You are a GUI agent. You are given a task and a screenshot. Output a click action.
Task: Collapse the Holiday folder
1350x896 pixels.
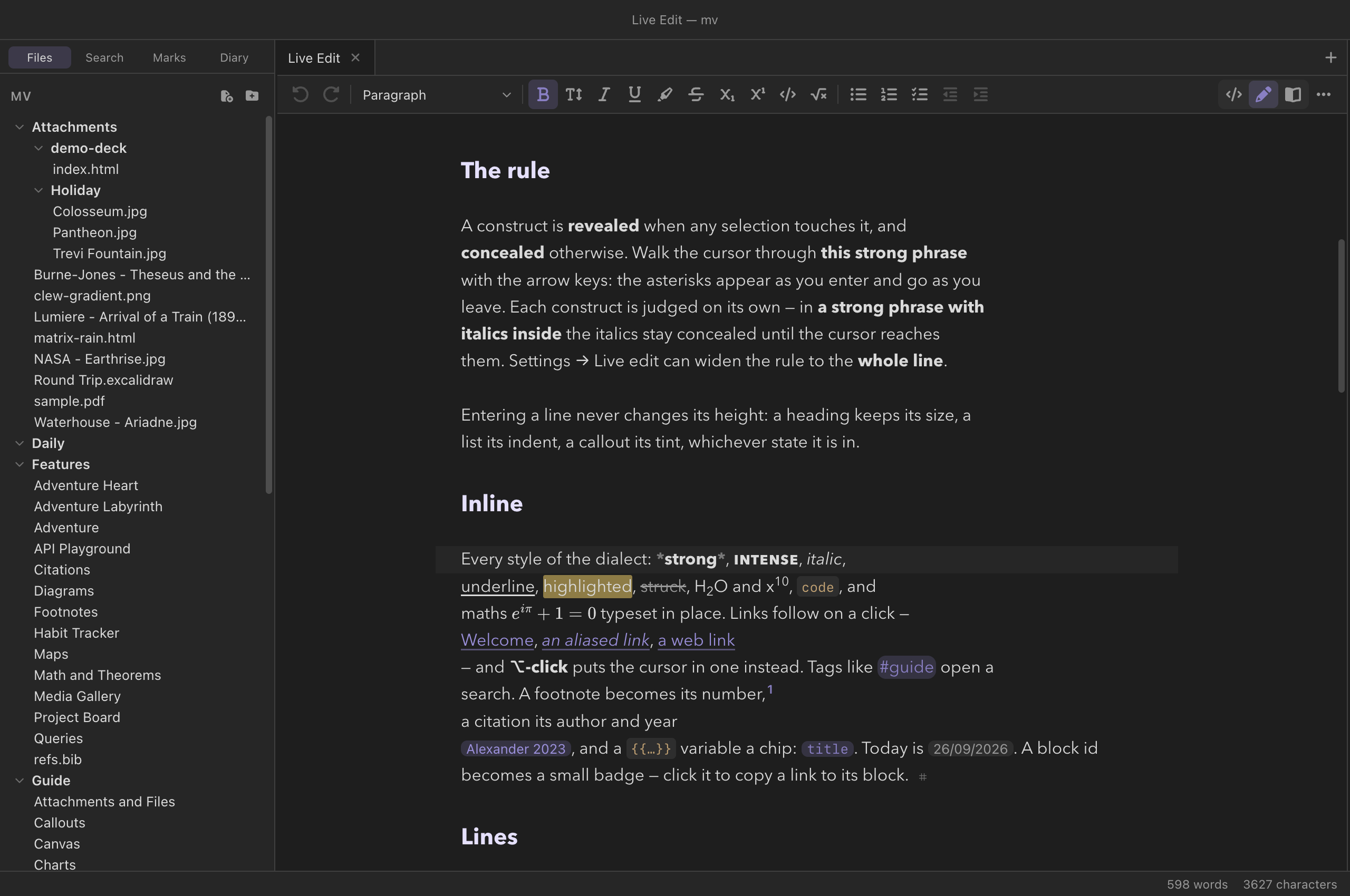pos(38,190)
